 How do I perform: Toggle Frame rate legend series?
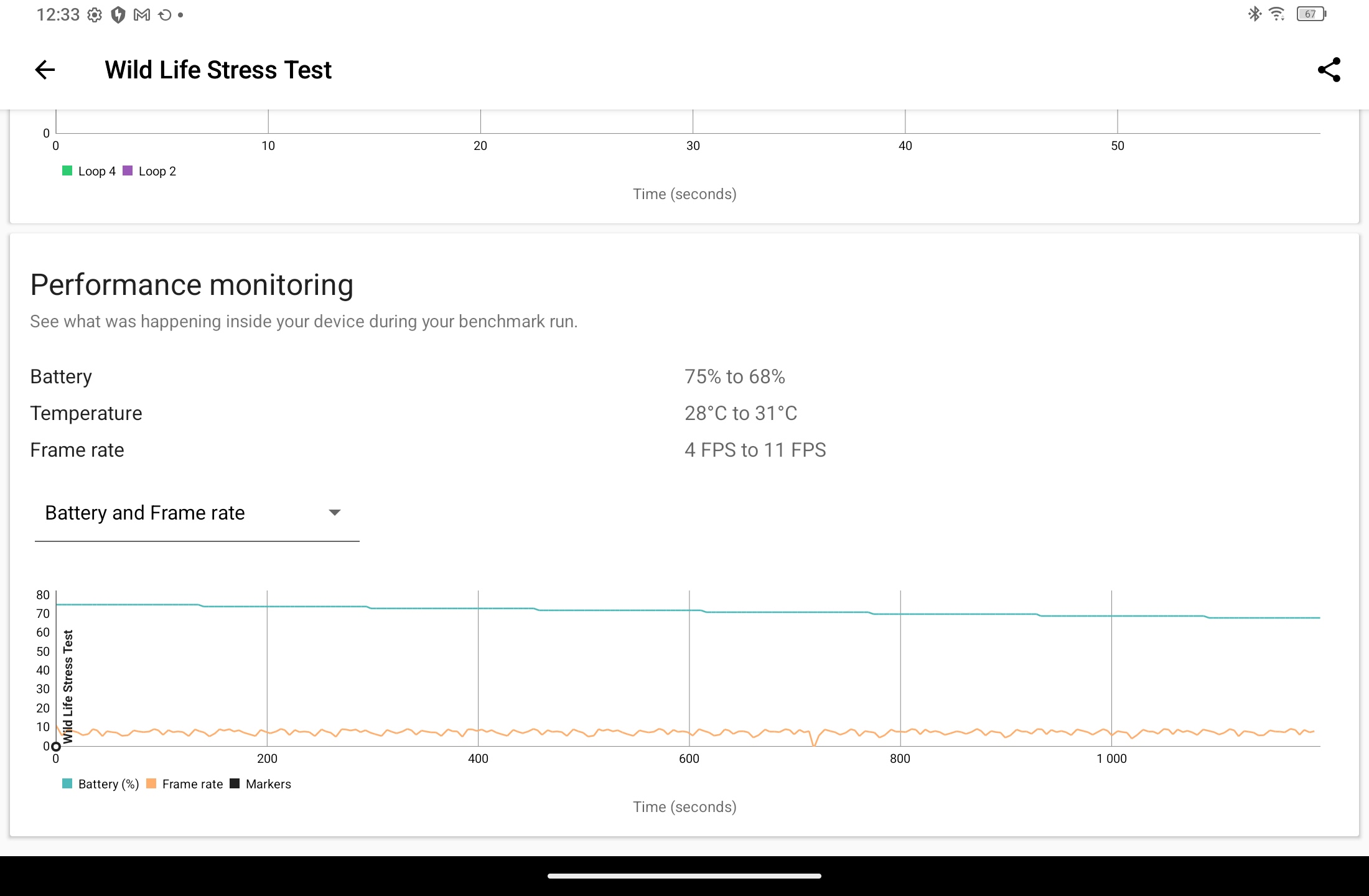(185, 784)
